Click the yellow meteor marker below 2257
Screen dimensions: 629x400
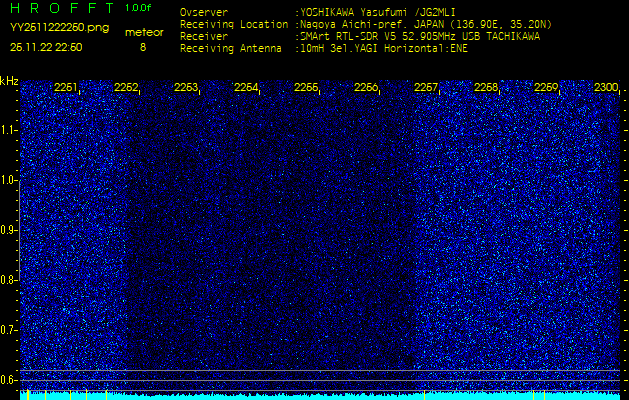[424, 395]
